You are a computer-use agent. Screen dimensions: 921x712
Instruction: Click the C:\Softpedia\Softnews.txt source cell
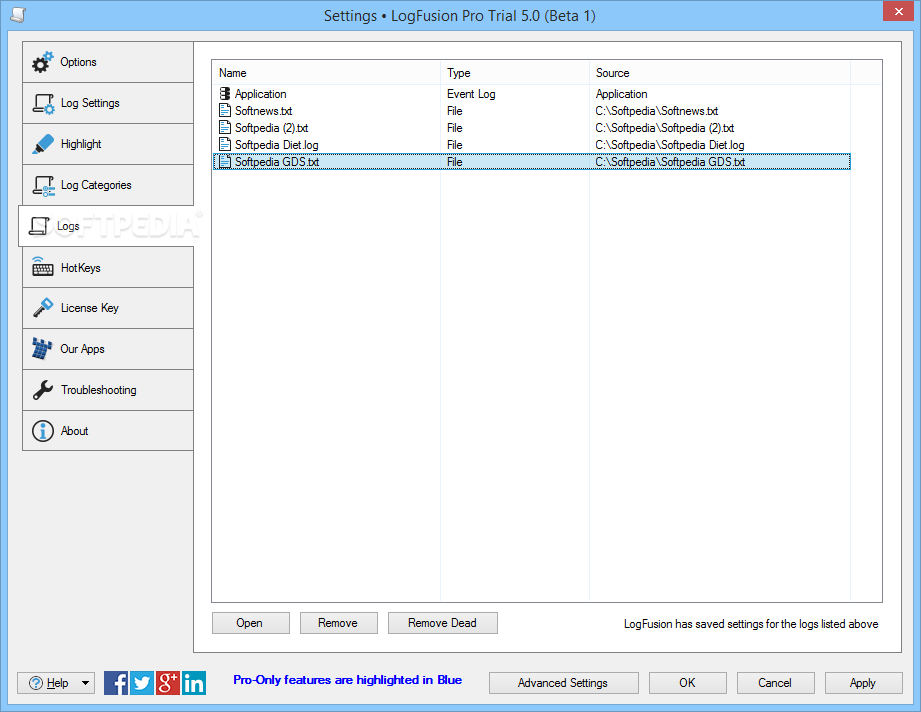657,111
